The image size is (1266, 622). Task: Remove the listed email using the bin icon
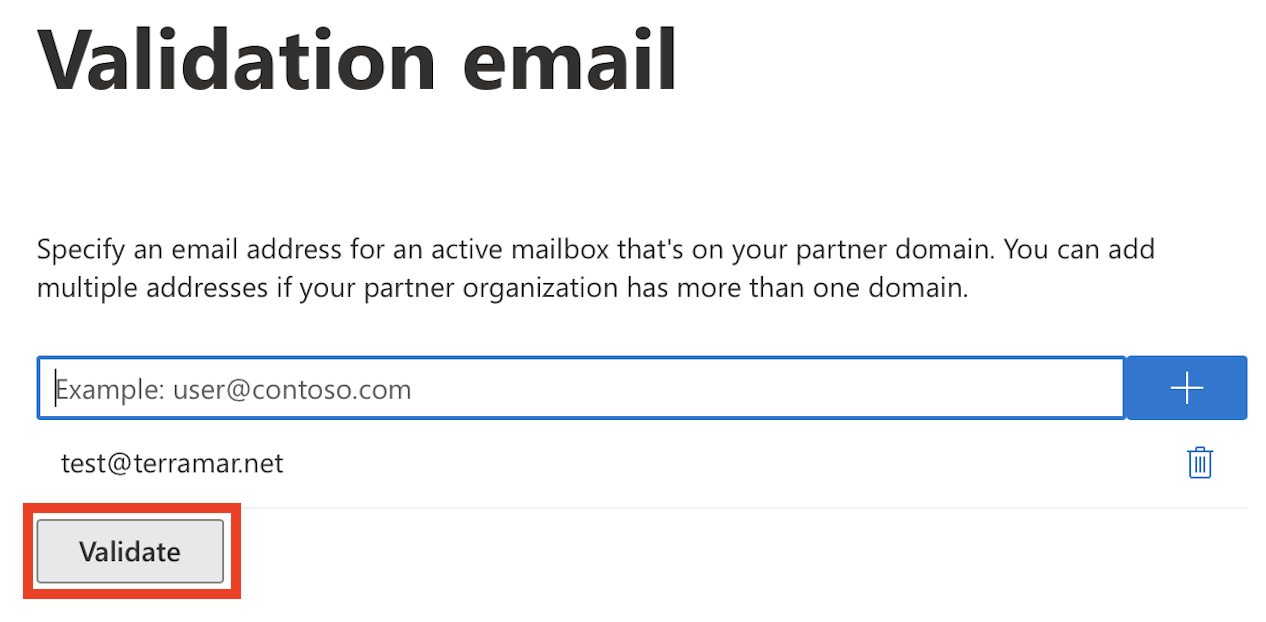[x=1199, y=463]
